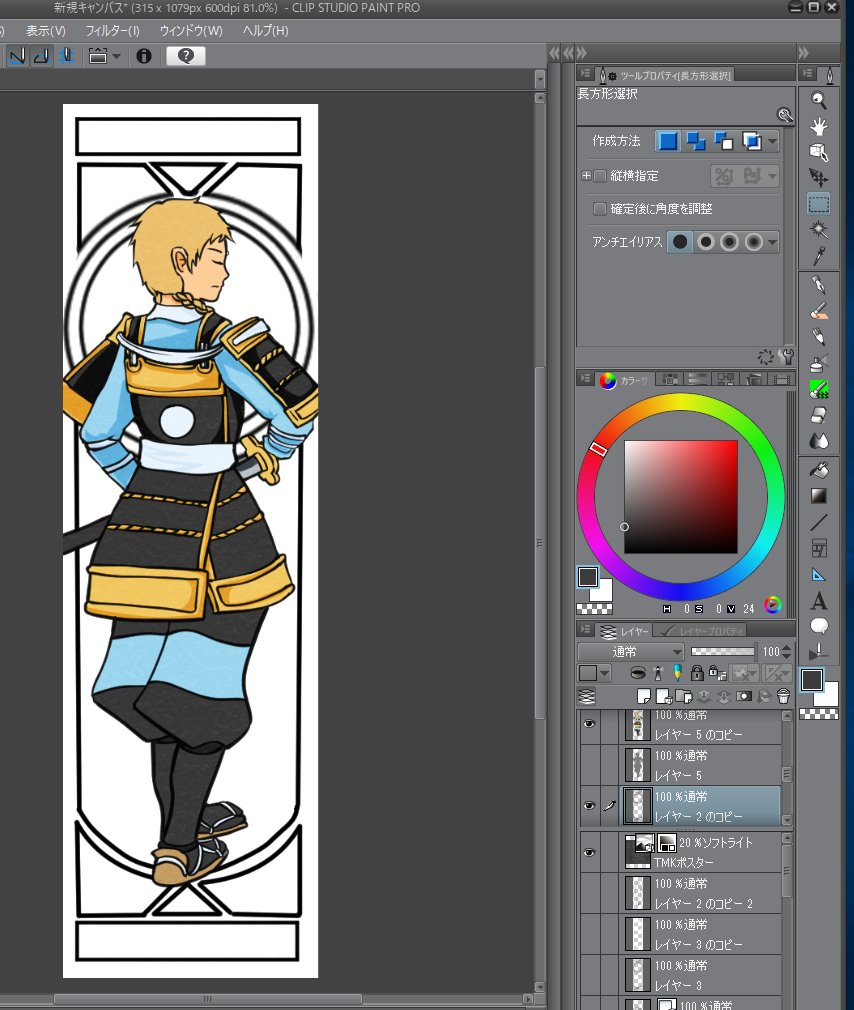854x1010 pixels.
Task: Click the Eraser tool
Action: (819, 414)
